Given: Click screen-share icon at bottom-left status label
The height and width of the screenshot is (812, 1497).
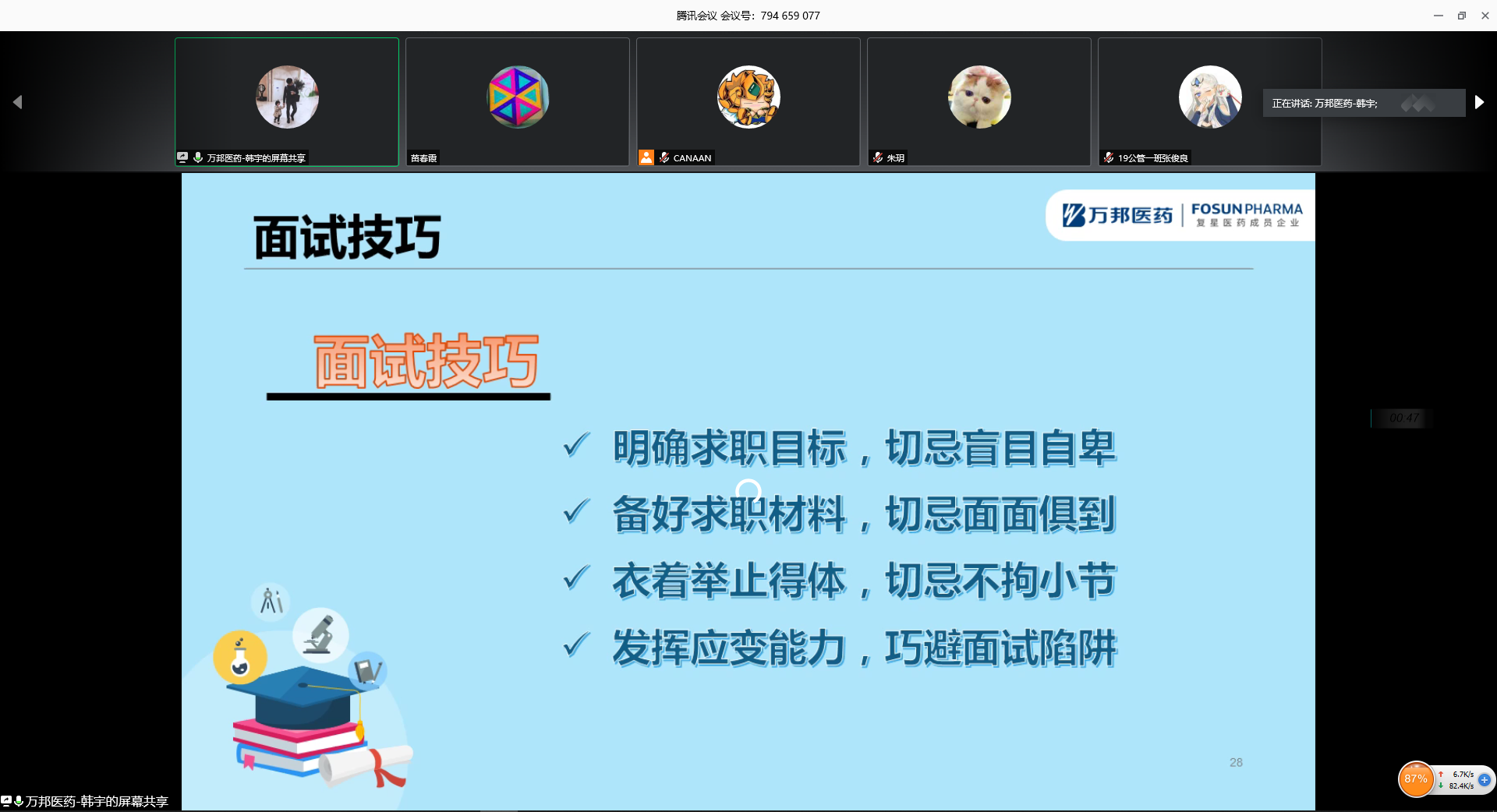Looking at the screenshot, I should (x=6, y=801).
